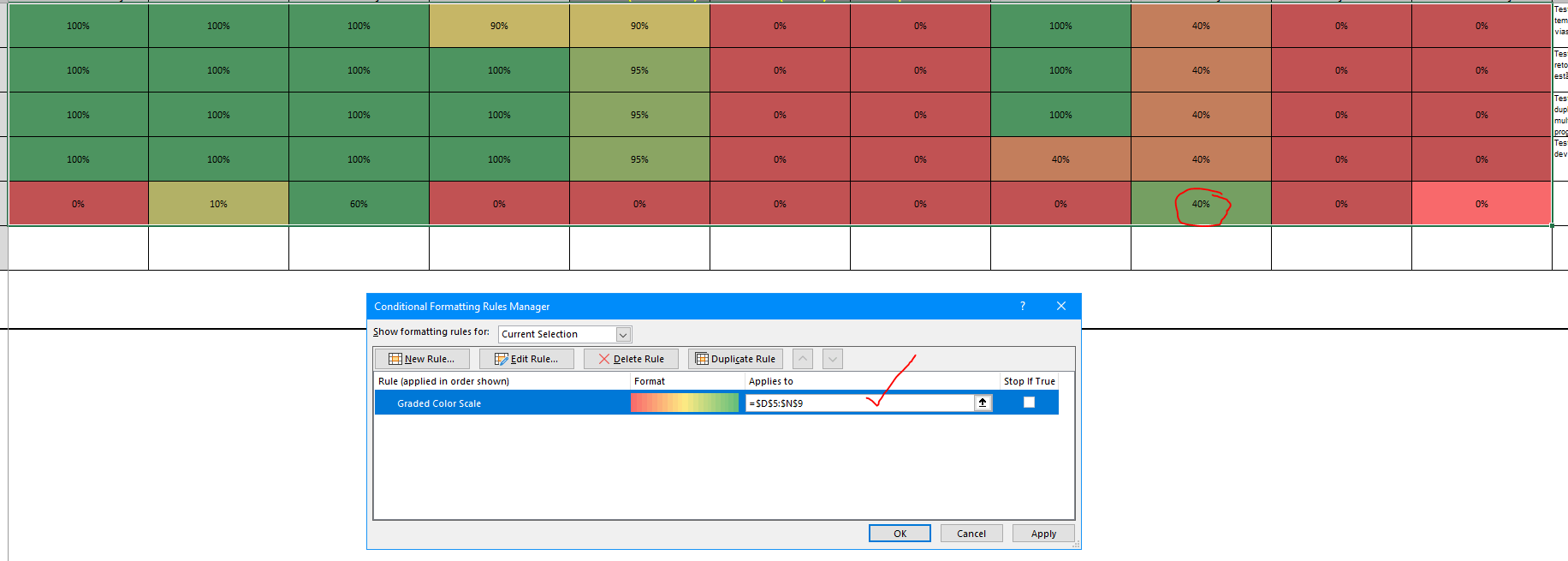Open Edit Rule for the selected rule
Viewport: 1568px width, 561px height.
coord(526,359)
